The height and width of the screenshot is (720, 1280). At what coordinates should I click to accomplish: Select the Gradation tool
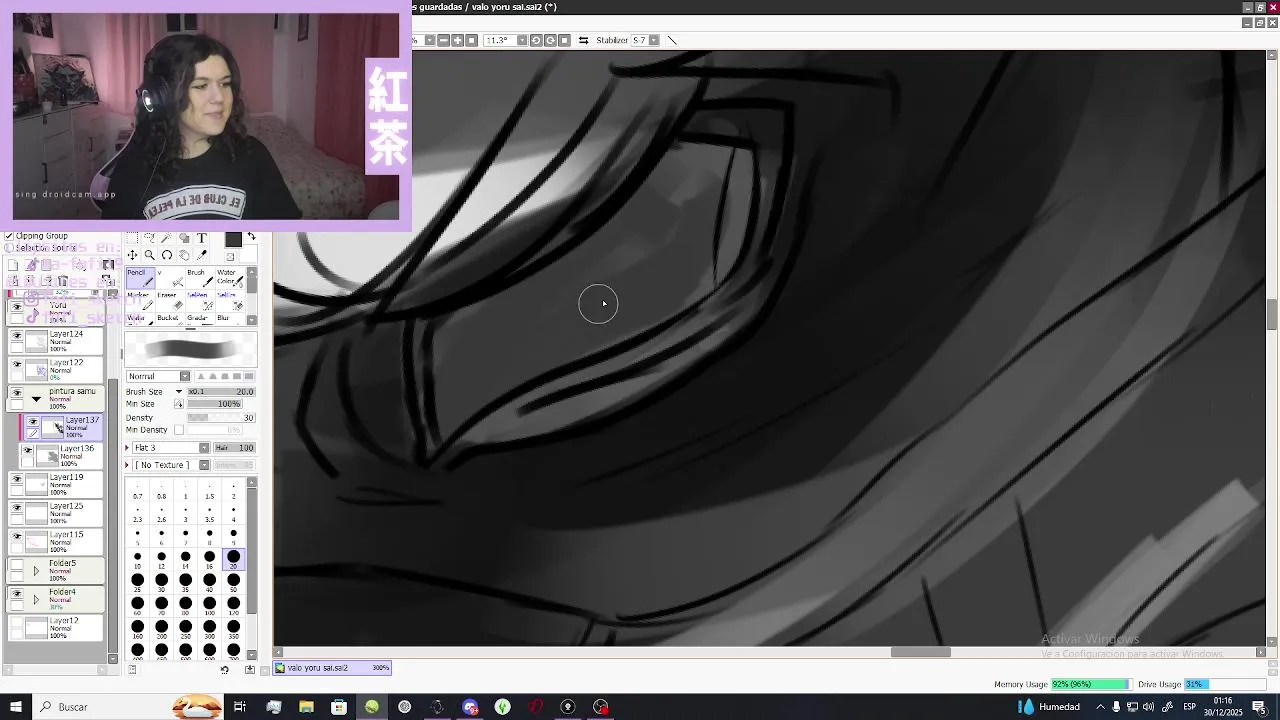coord(200,318)
